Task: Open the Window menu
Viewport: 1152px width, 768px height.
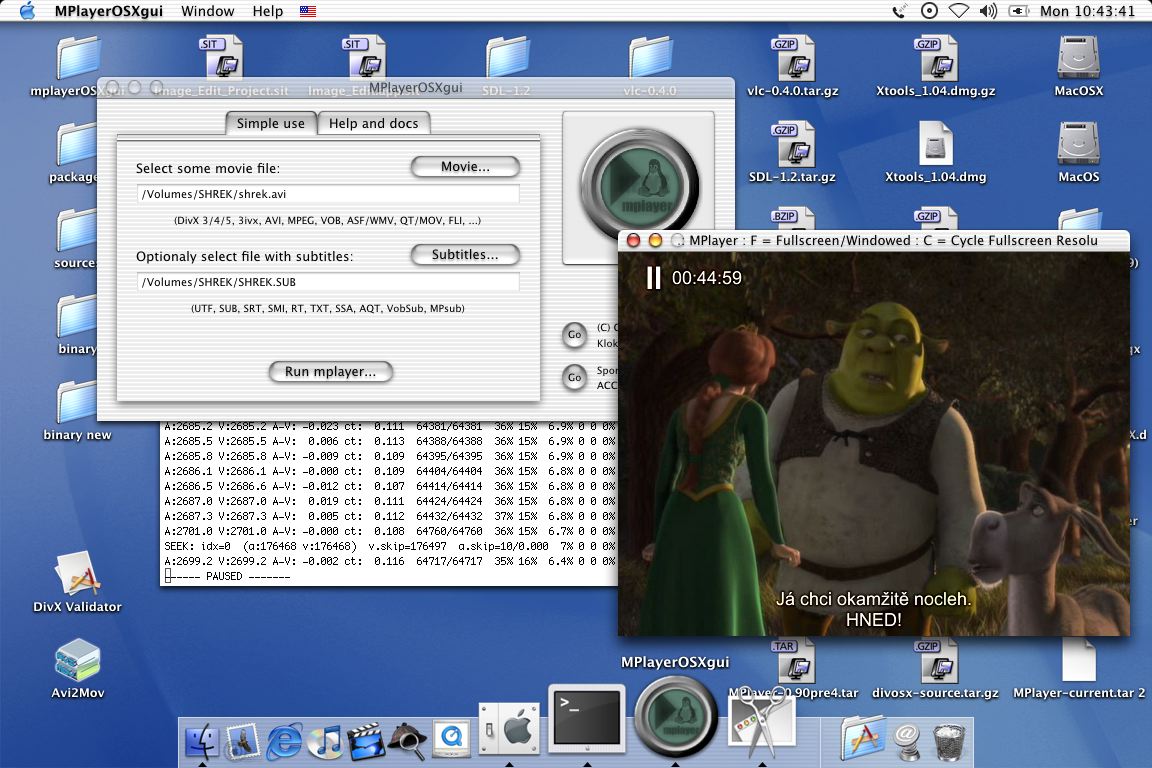Action: point(207,11)
